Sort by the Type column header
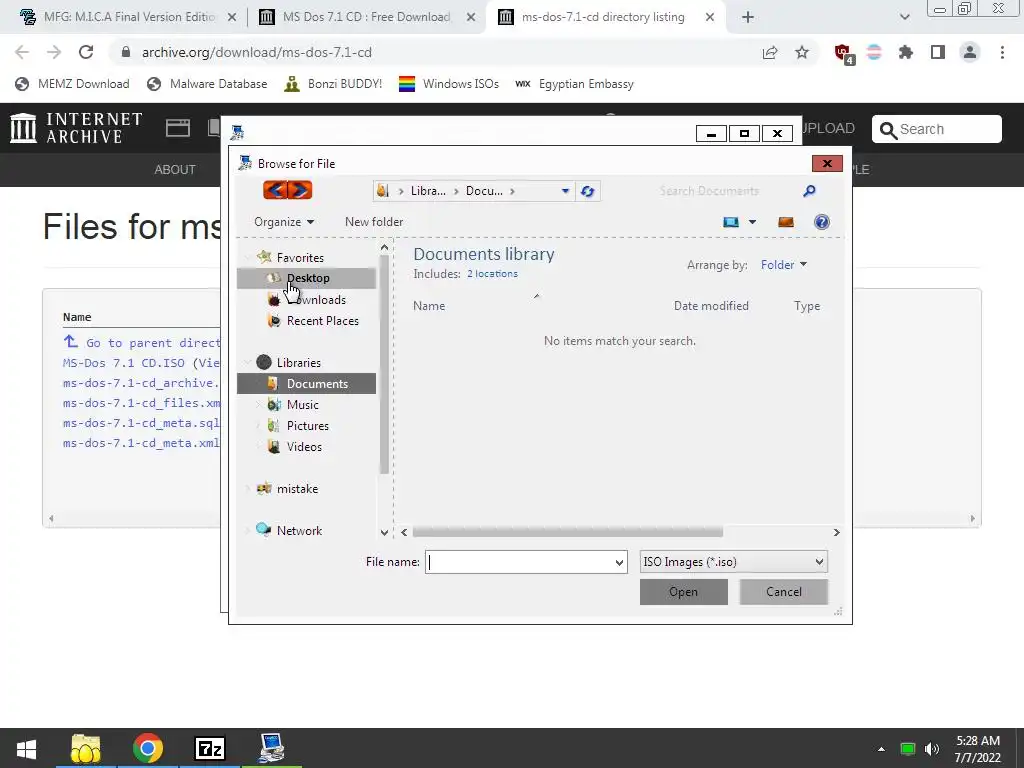 pos(807,306)
